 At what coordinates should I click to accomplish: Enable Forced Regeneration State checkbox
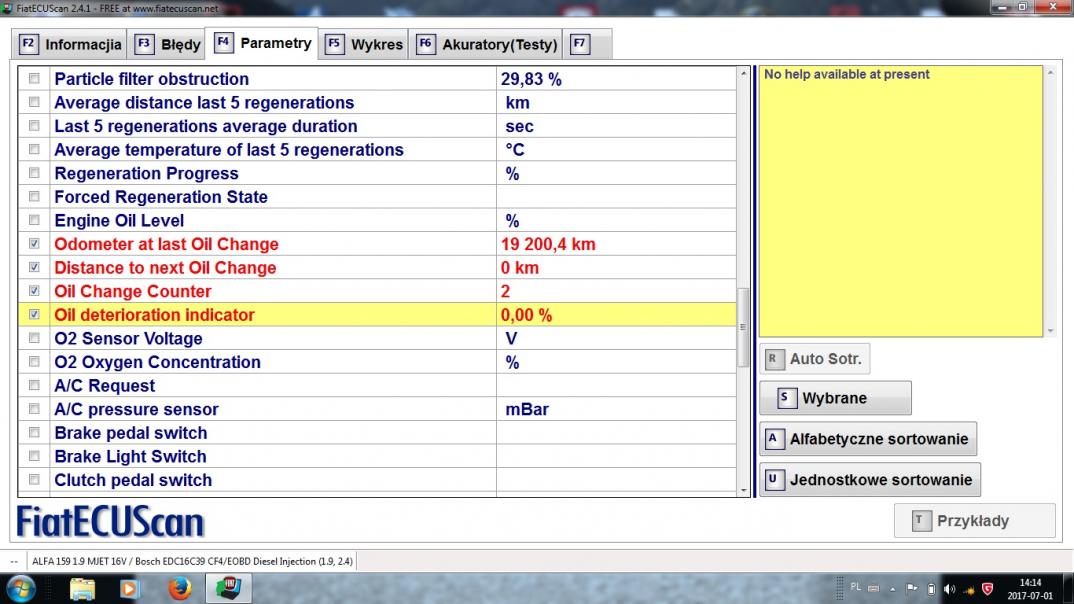pyautogui.click(x=34, y=197)
